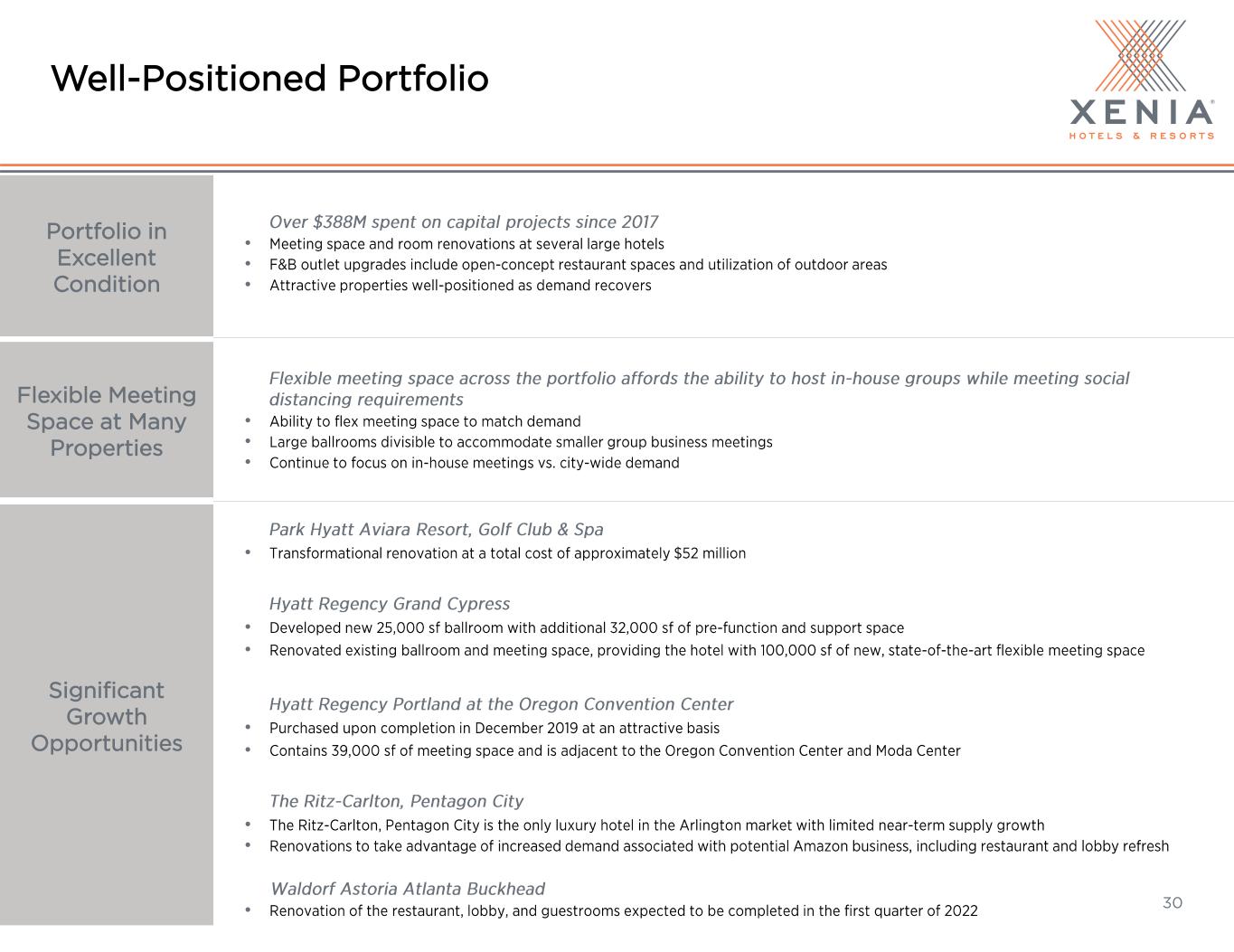Select the Well-Positioned Portfolio title
This screenshot has height=952, width=1234.
269,79
